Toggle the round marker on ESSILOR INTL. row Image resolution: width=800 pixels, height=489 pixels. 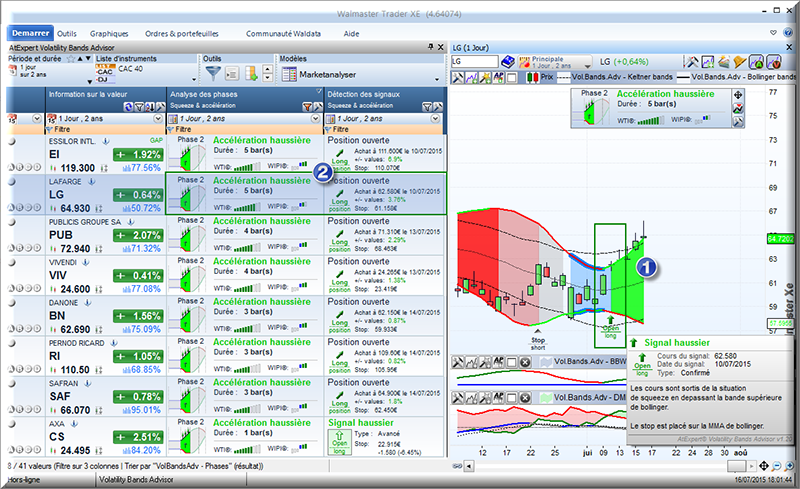tap(11, 142)
